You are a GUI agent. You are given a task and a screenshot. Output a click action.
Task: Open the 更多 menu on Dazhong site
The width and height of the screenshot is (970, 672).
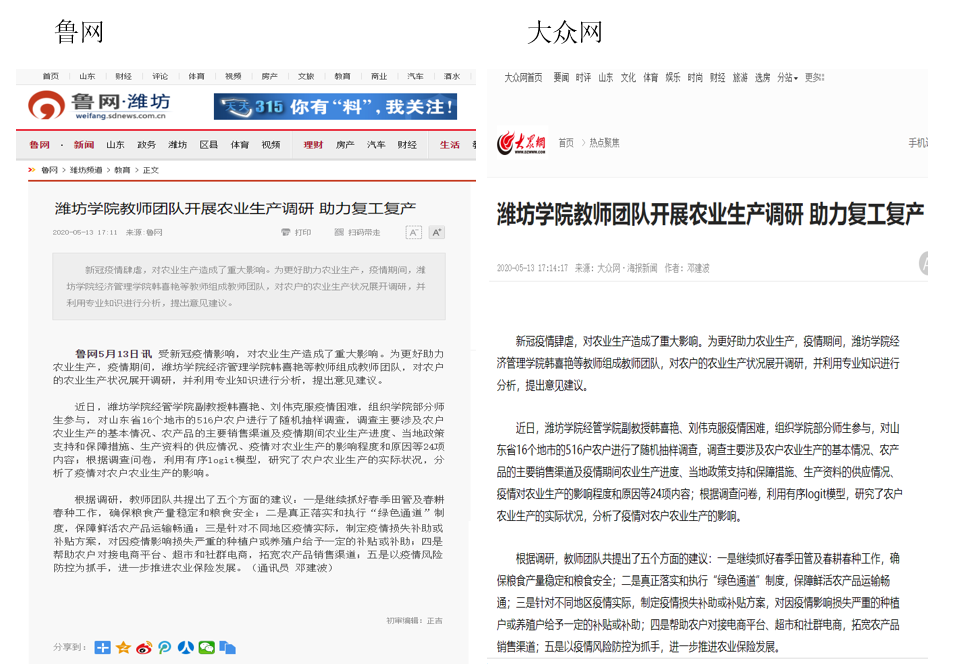click(814, 77)
